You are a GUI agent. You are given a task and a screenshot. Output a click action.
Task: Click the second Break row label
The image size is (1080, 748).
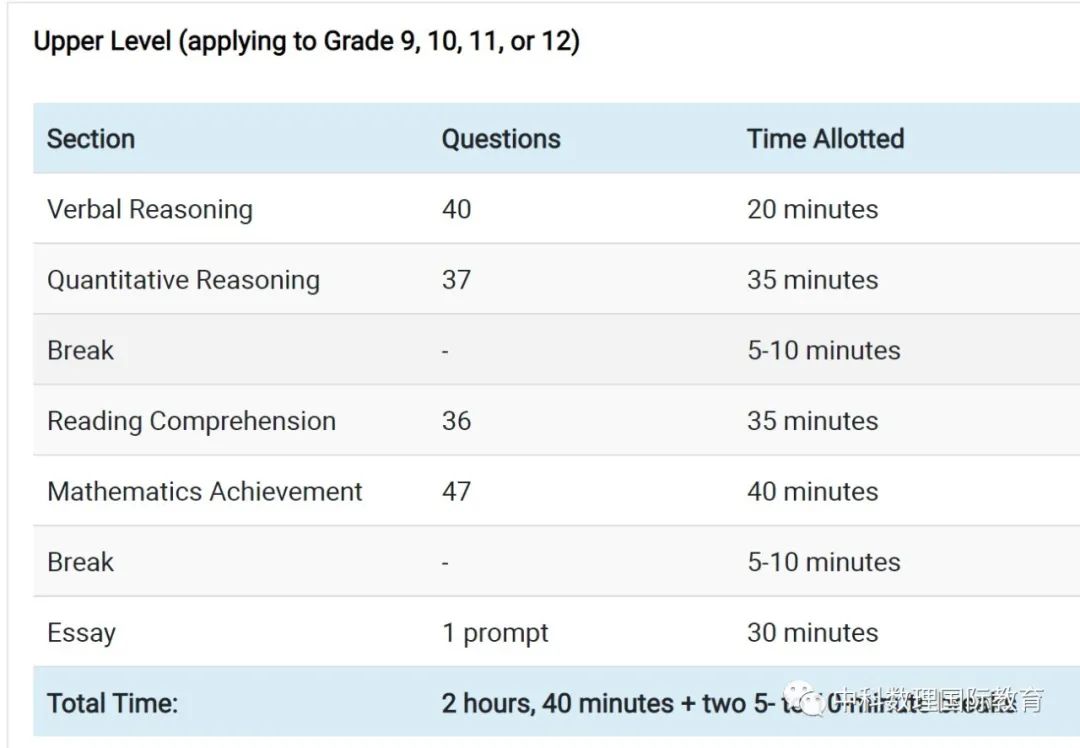[80, 562]
